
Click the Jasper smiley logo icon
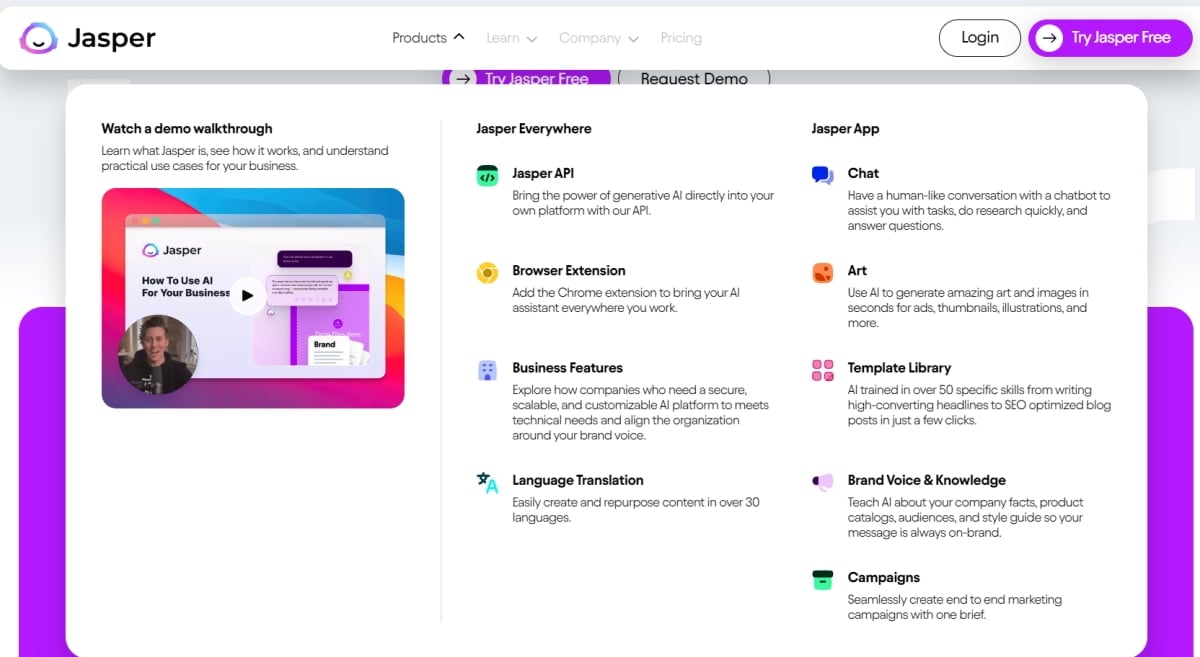(x=39, y=38)
